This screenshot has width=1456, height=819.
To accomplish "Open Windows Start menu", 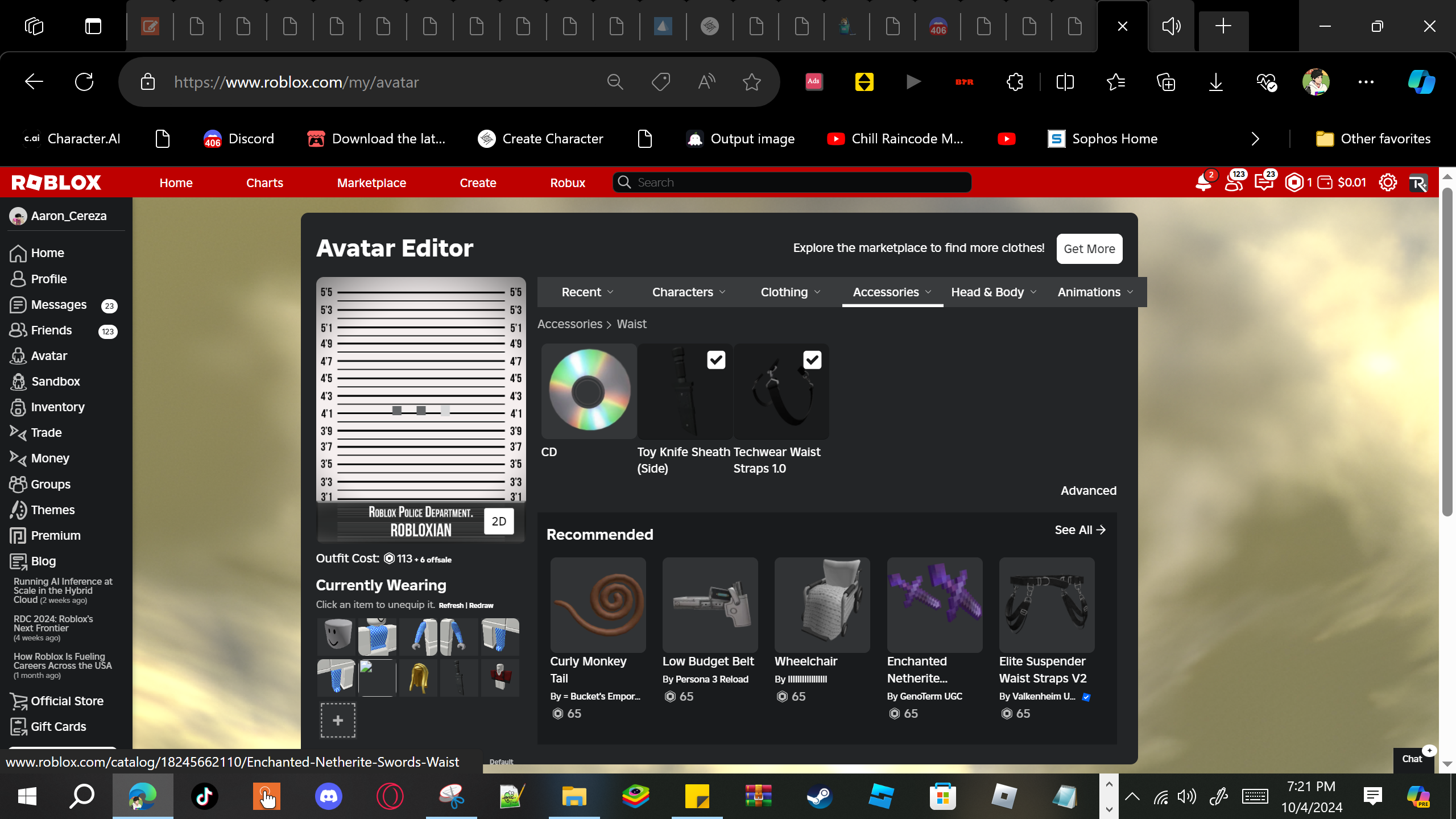I will click(x=27, y=796).
